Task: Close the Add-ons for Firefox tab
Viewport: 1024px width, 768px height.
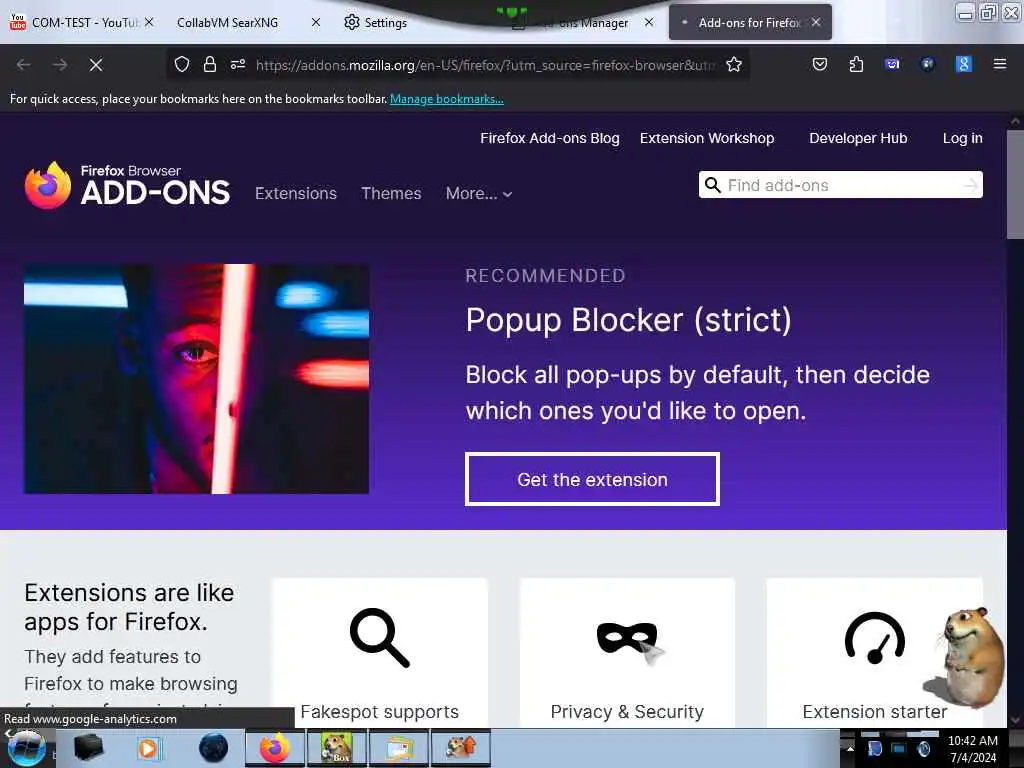Action: coord(816,22)
